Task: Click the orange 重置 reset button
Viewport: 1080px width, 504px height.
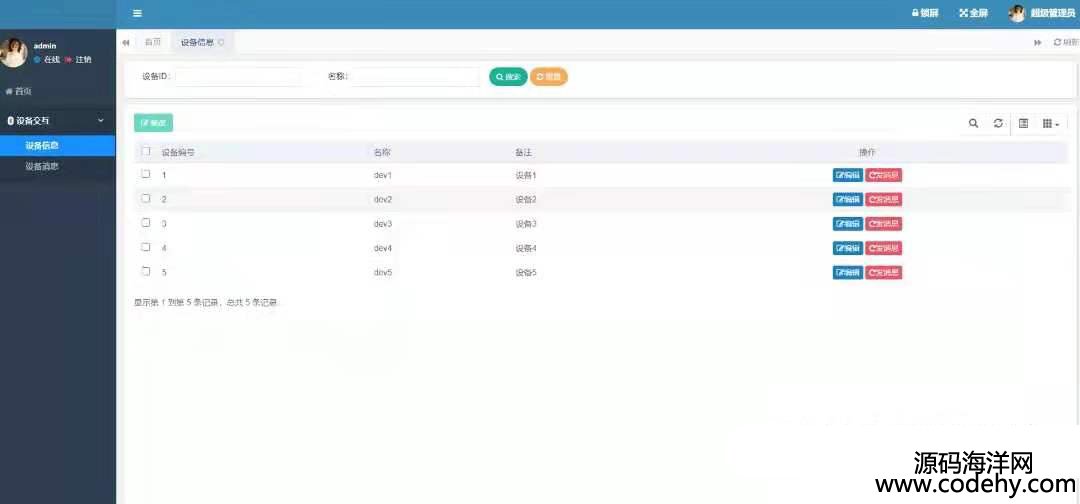Action: coord(548,77)
